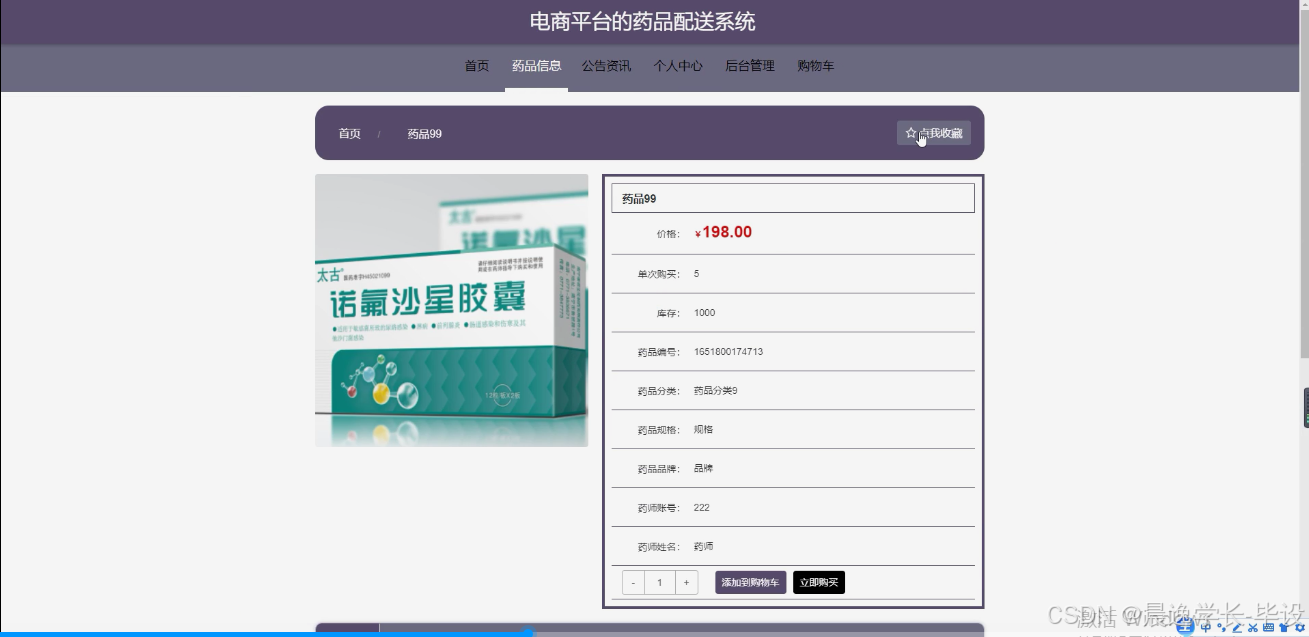Click the star icon on the collect button
Image resolution: width=1309 pixels, height=637 pixels.
click(x=911, y=133)
